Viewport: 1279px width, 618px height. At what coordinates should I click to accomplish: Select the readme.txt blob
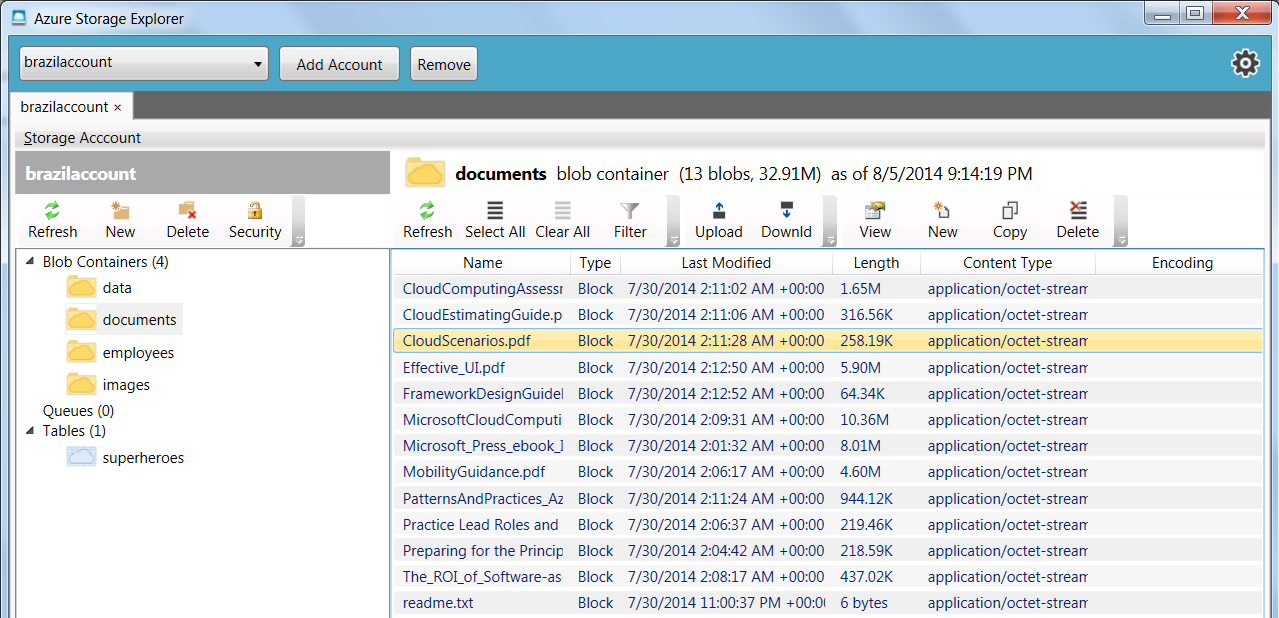[x=828, y=602]
